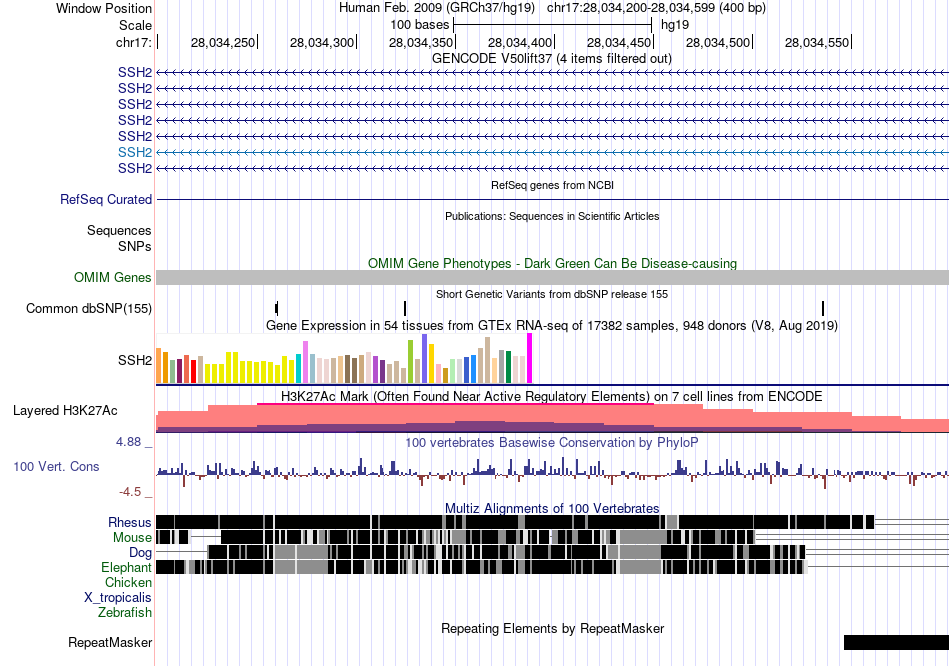This screenshot has width=950, height=666.
Task: Open the GENCODE V50lift37 track title
Action: coord(552,59)
